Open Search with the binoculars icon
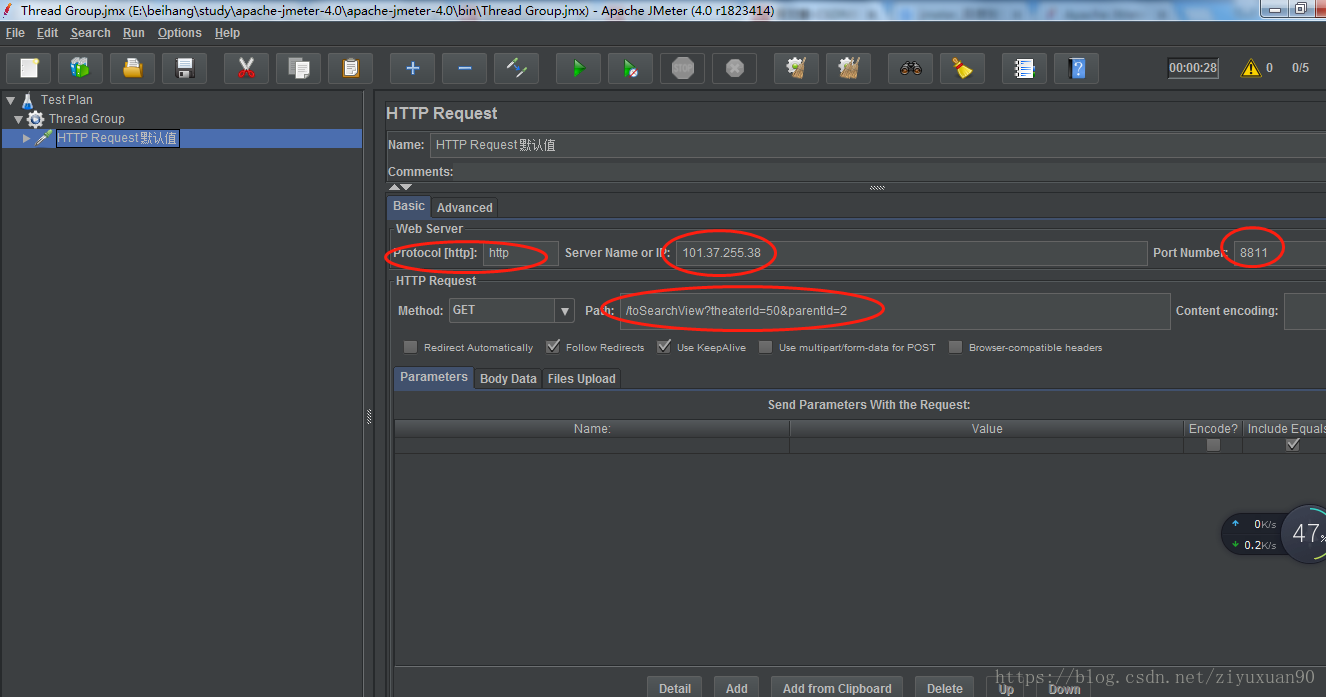Screen dimensions: 1326x697 910,68
